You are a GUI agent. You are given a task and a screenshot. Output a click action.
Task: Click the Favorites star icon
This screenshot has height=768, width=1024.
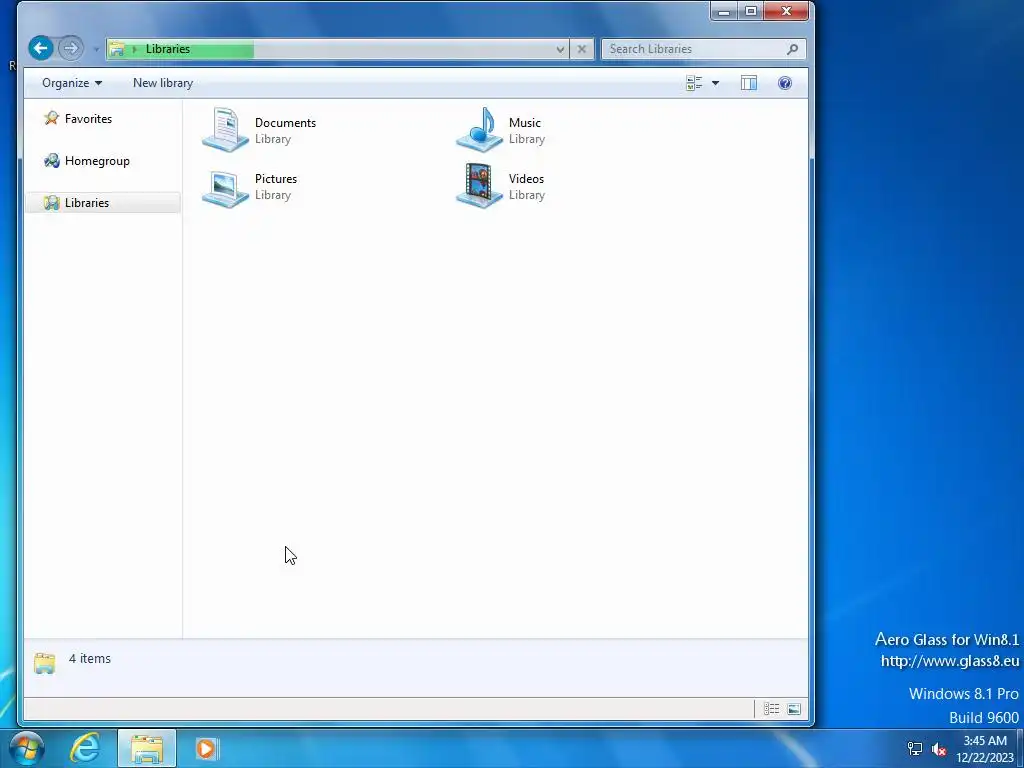point(52,118)
